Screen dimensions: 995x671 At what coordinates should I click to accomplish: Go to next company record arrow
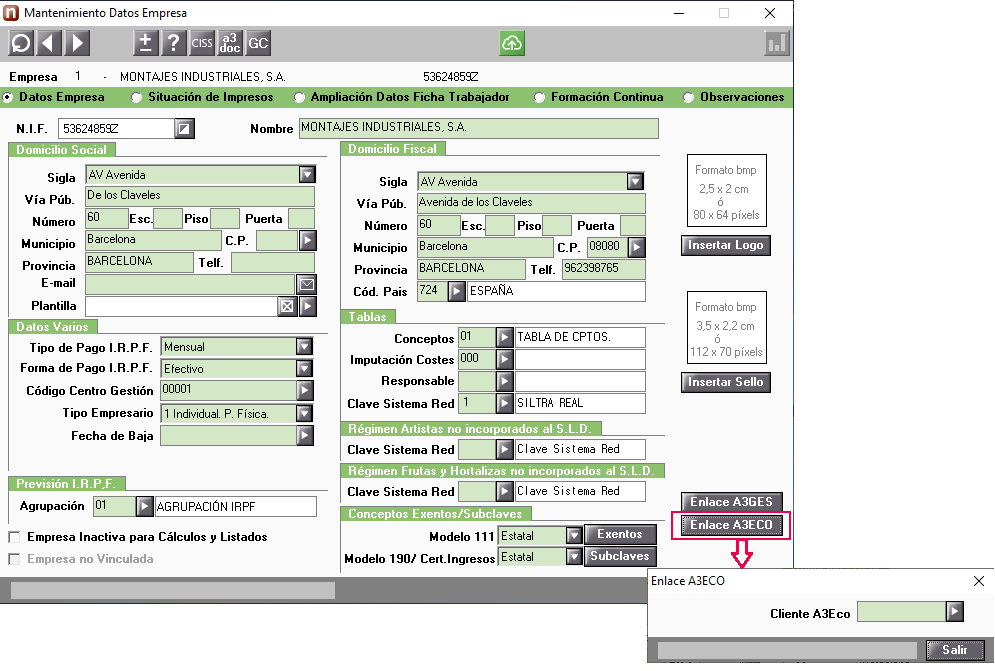[77, 43]
